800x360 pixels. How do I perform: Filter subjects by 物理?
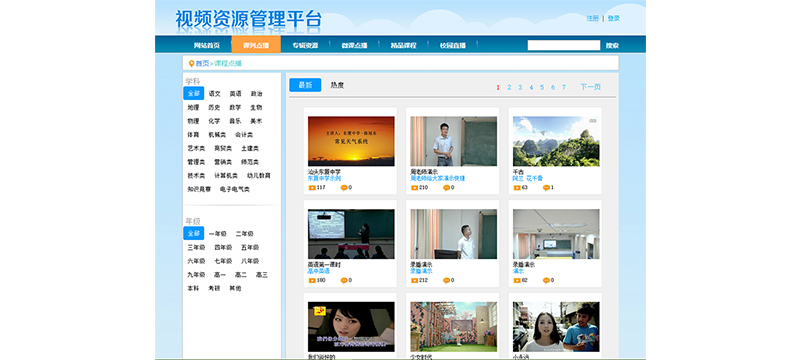193,121
